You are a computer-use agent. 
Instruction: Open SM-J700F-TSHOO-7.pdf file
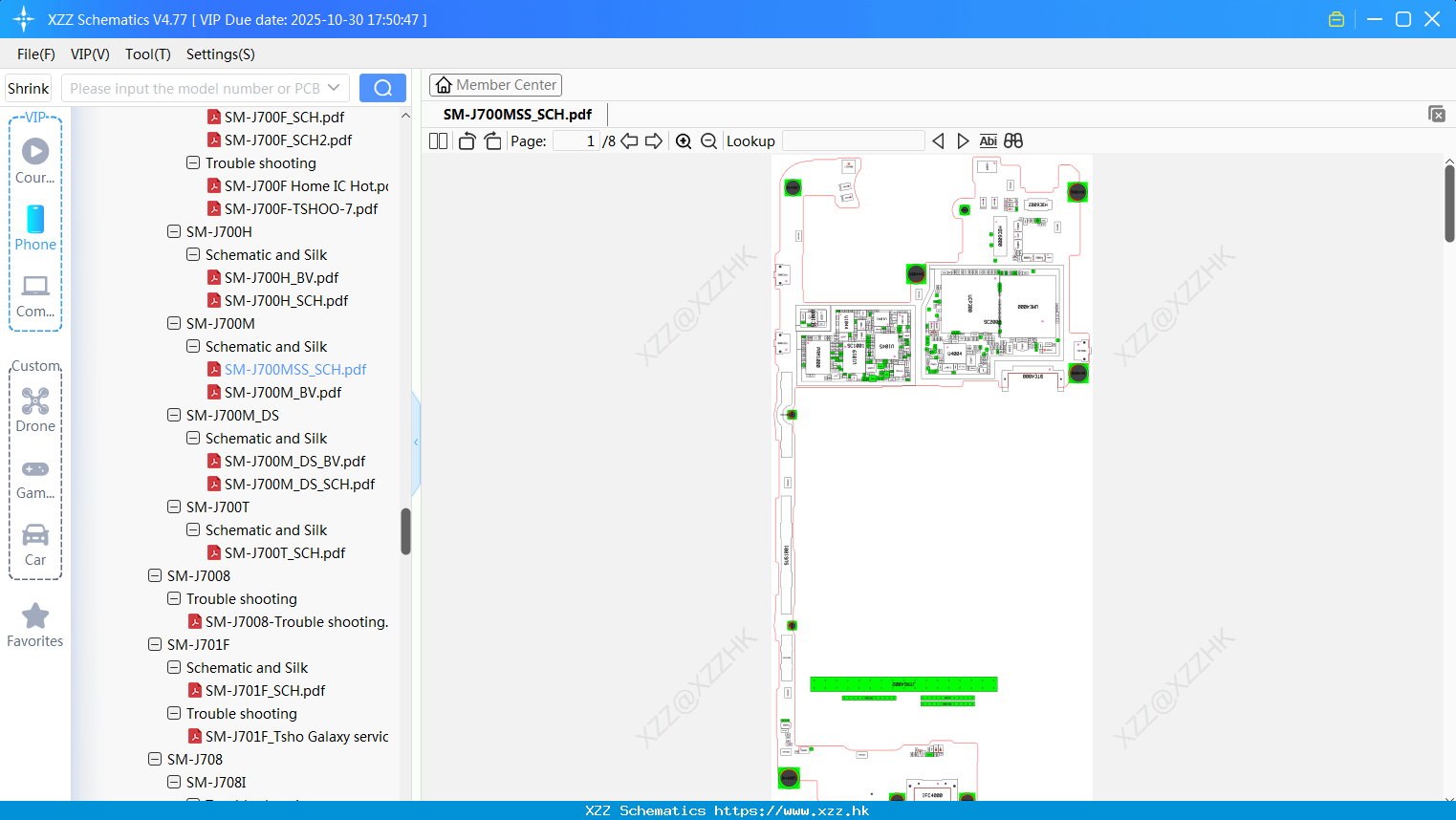coord(301,208)
